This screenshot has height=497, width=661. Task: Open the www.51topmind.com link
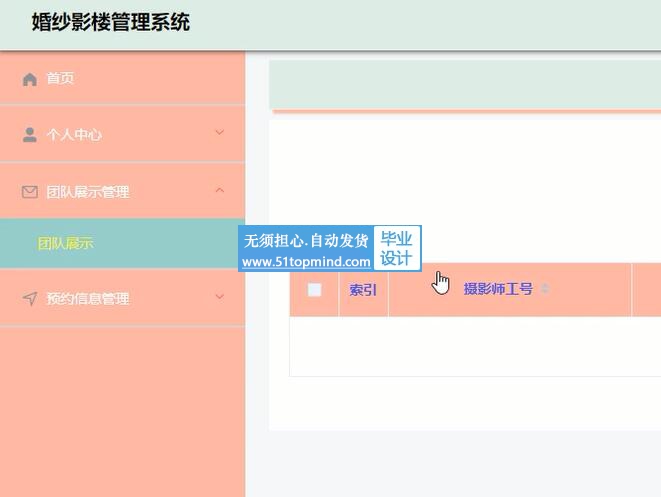(306, 261)
